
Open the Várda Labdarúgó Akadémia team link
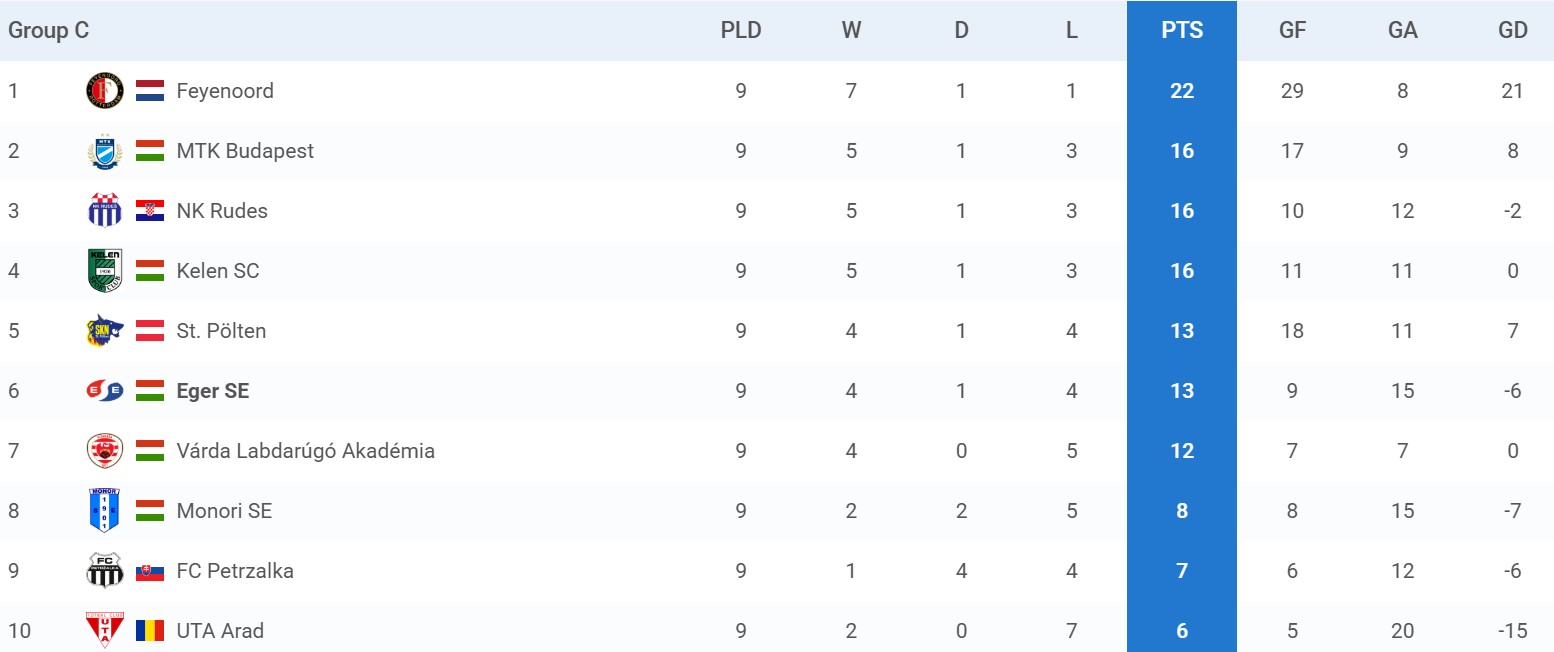click(306, 451)
